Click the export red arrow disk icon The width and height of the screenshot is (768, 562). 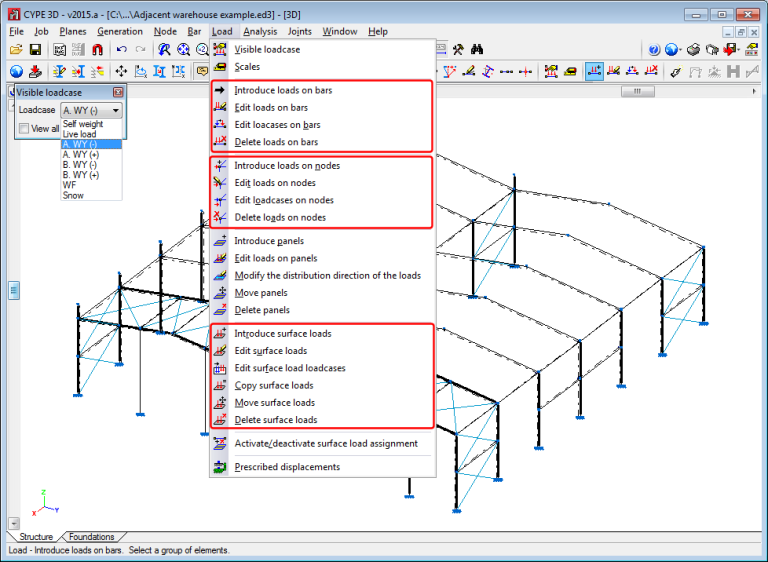click(x=731, y=49)
